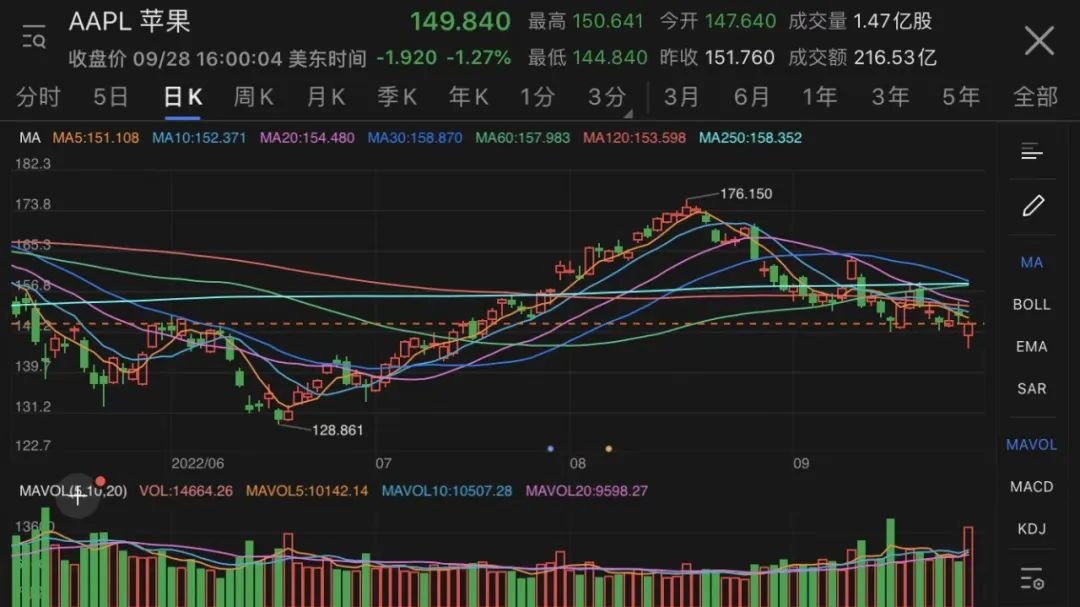
Task: Click the -1.27% change value
Action: (x=479, y=58)
